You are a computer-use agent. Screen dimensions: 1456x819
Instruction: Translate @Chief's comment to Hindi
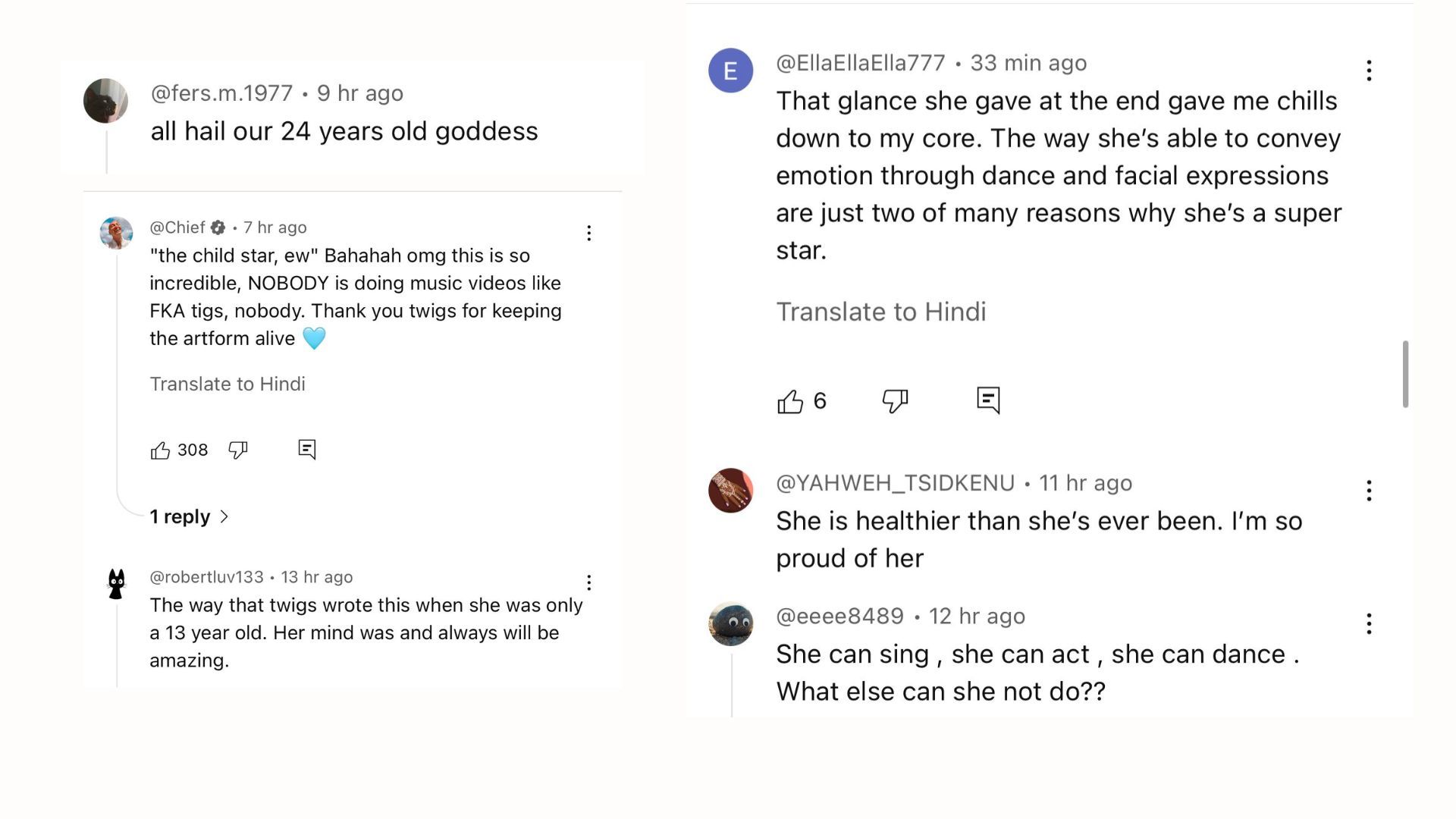click(227, 384)
